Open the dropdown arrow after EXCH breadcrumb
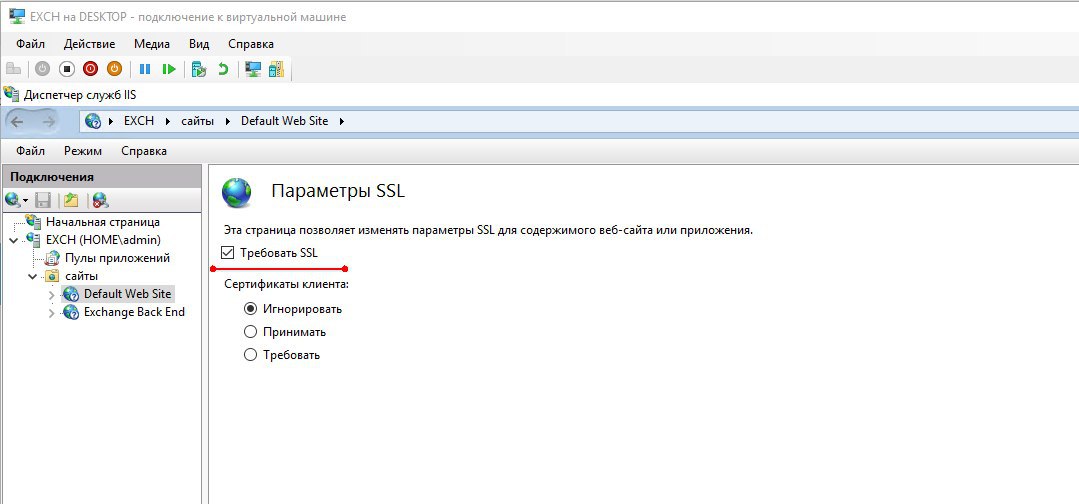The width and height of the screenshot is (1079, 504). (169, 121)
